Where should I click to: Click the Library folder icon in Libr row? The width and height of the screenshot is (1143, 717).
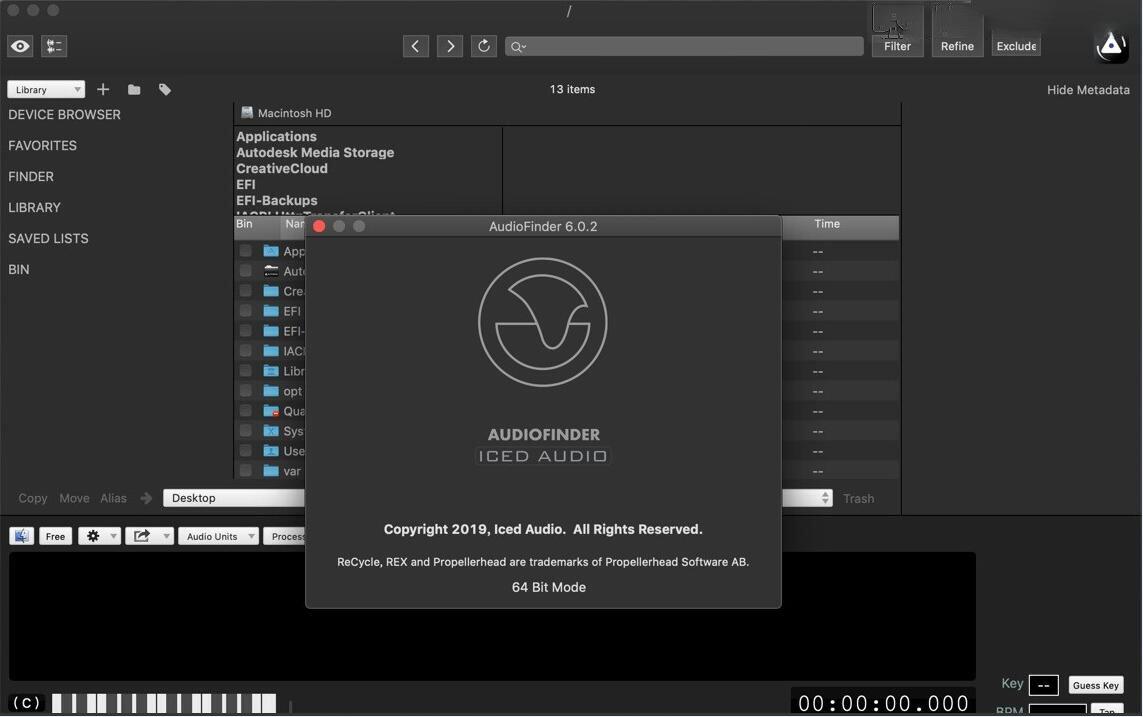pos(271,371)
